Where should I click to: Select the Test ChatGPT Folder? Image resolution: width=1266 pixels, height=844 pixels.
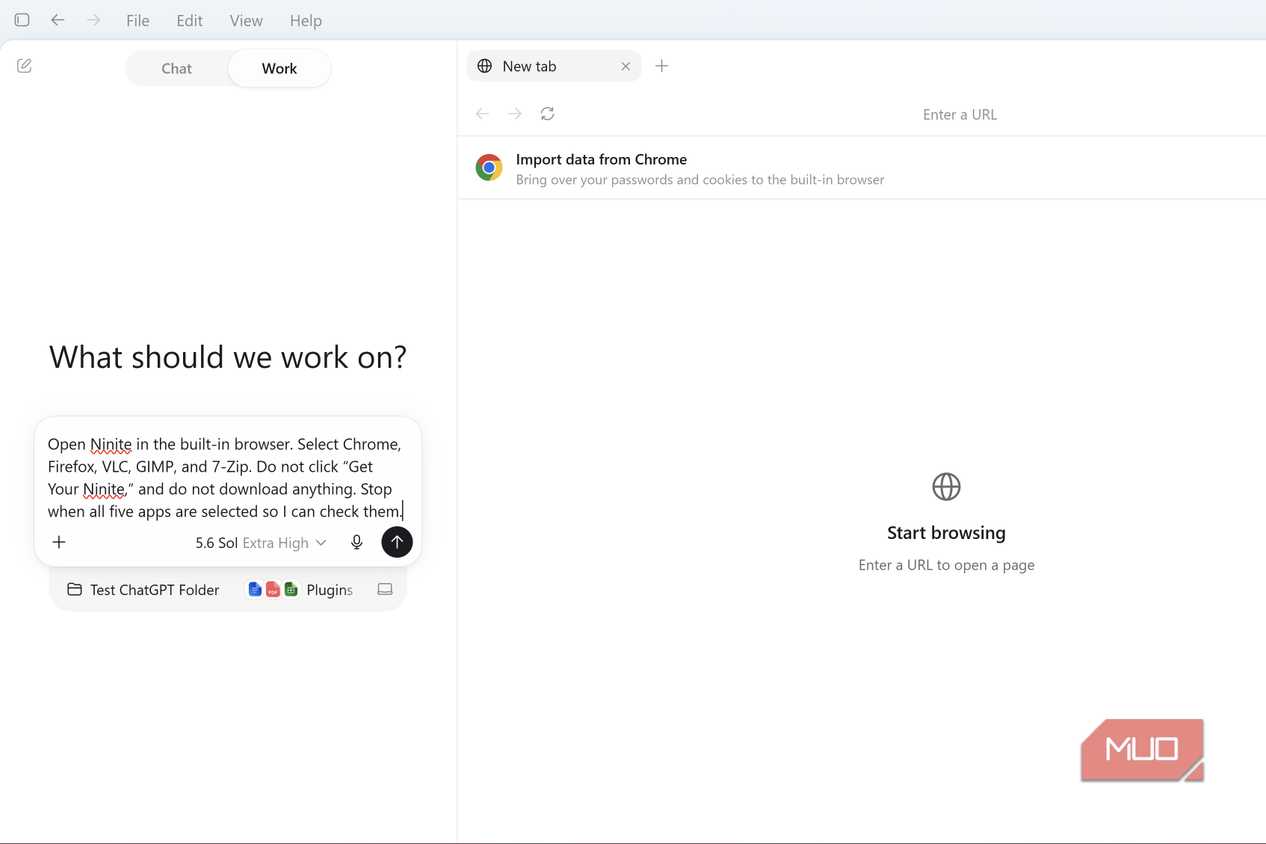[x=143, y=590]
